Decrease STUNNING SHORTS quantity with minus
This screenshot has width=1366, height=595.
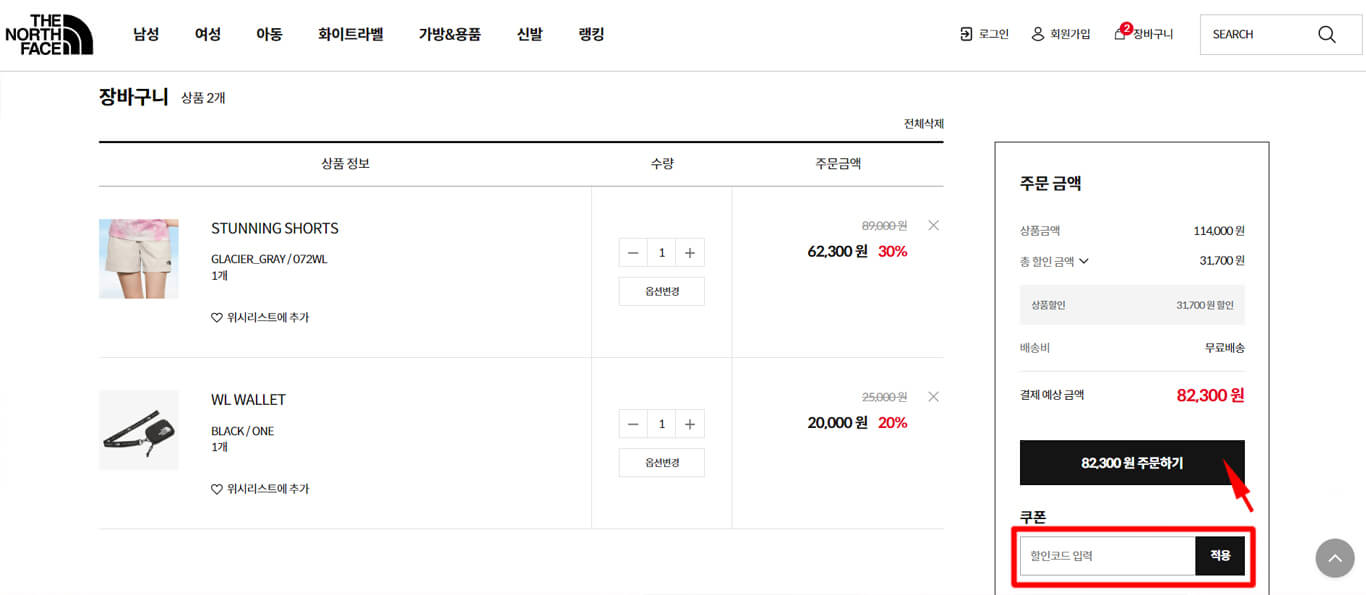tap(633, 253)
